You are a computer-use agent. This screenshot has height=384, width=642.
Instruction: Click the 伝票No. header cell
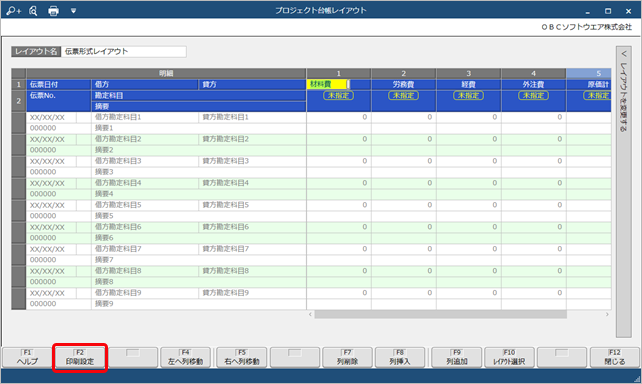pyautogui.click(x=59, y=101)
